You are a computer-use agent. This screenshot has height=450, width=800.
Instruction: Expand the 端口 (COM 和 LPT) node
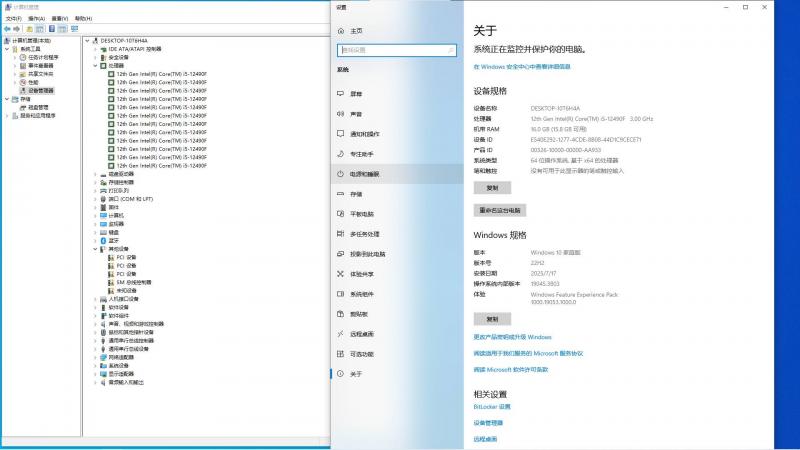pos(95,199)
